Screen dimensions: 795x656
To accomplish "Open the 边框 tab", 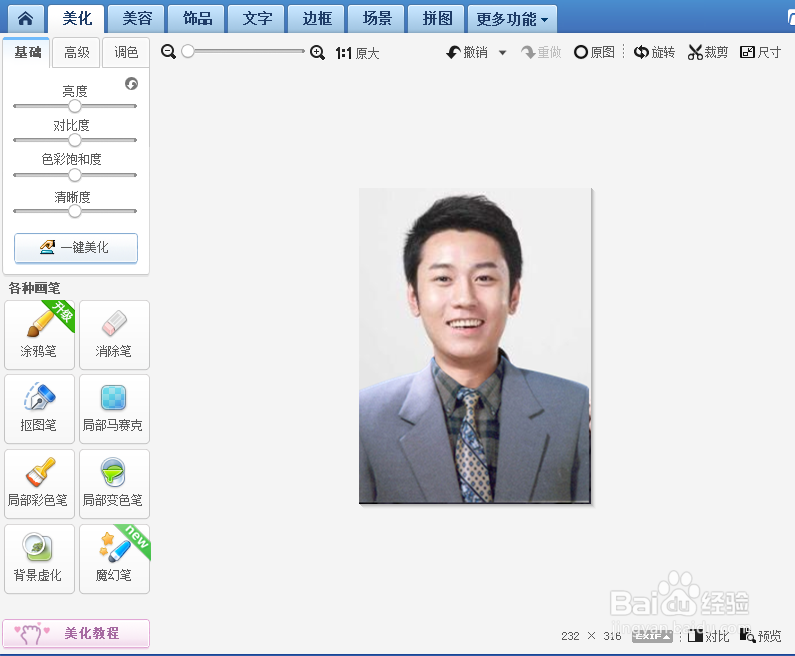I will 316,19.
